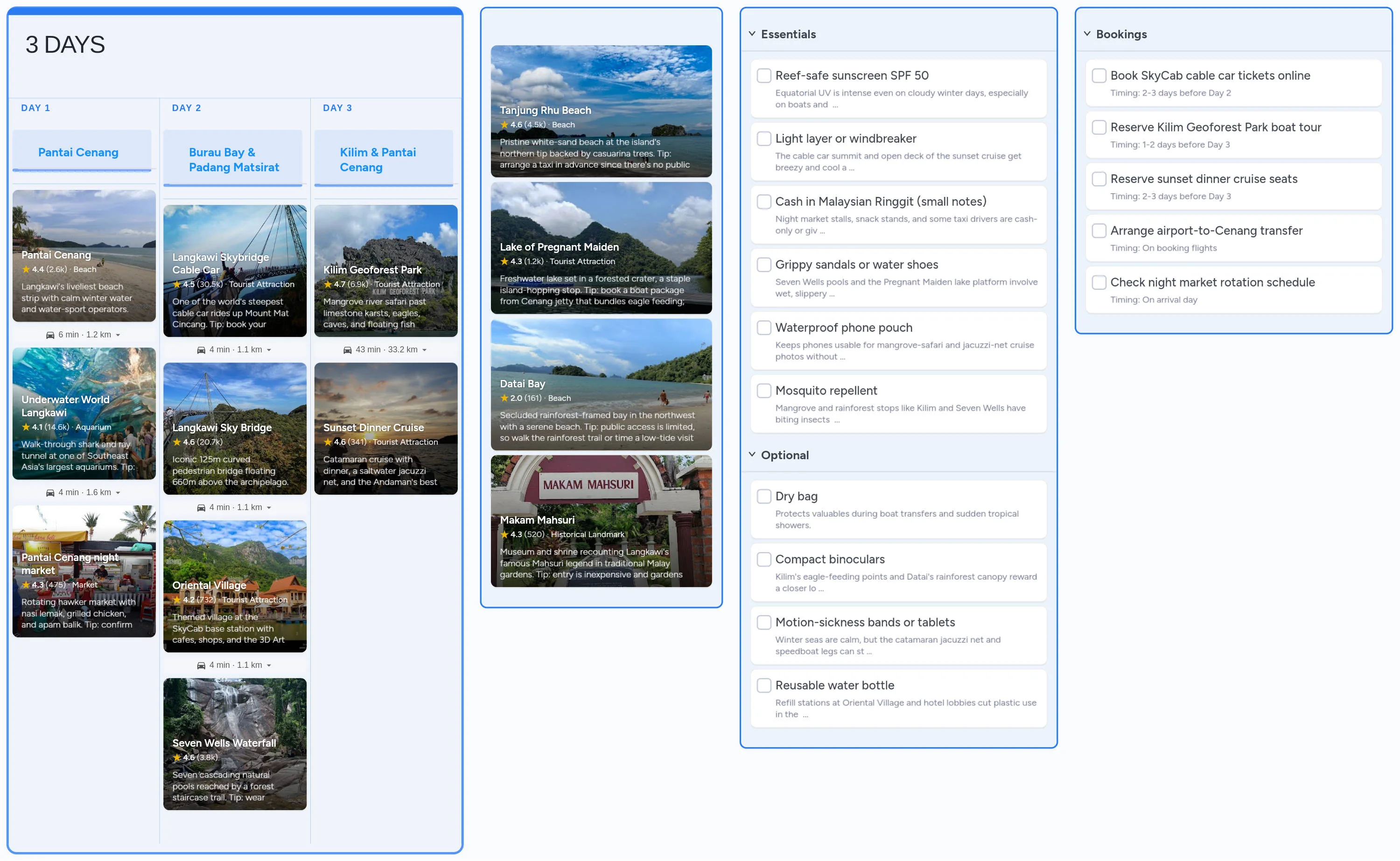This screenshot has width=1400, height=861.
Task: Collapse the Optional section
Action: (x=751, y=455)
